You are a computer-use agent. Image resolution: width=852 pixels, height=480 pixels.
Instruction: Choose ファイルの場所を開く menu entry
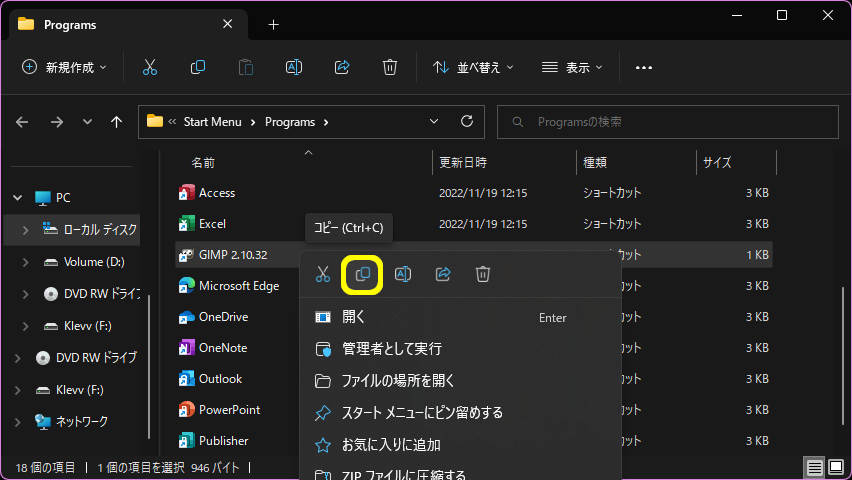pyautogui.click(x=398, y=381)
